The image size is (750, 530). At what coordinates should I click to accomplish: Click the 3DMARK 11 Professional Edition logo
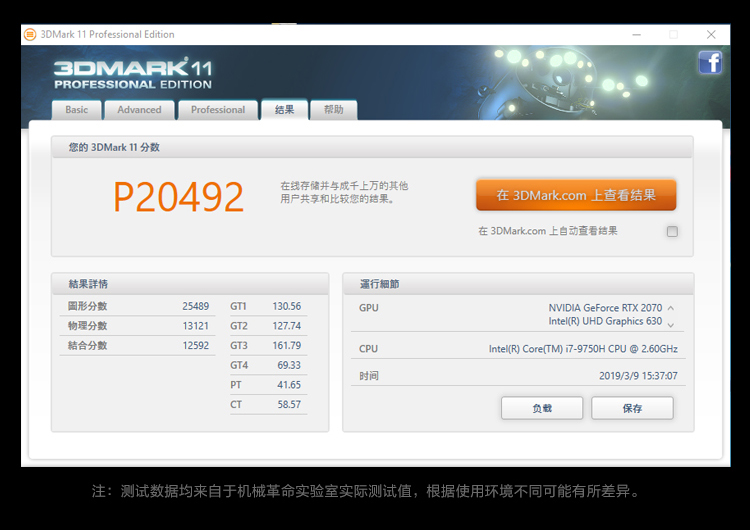click(133, 74)
